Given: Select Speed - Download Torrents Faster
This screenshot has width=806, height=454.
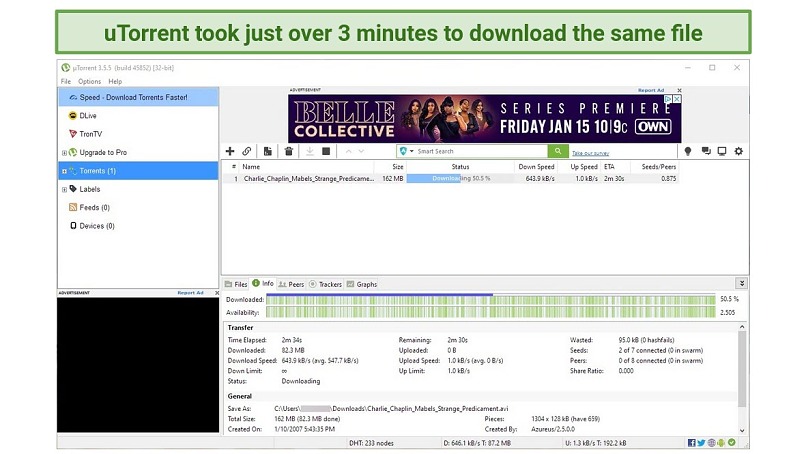Looking at the screenshot, I should coord(138,97).
